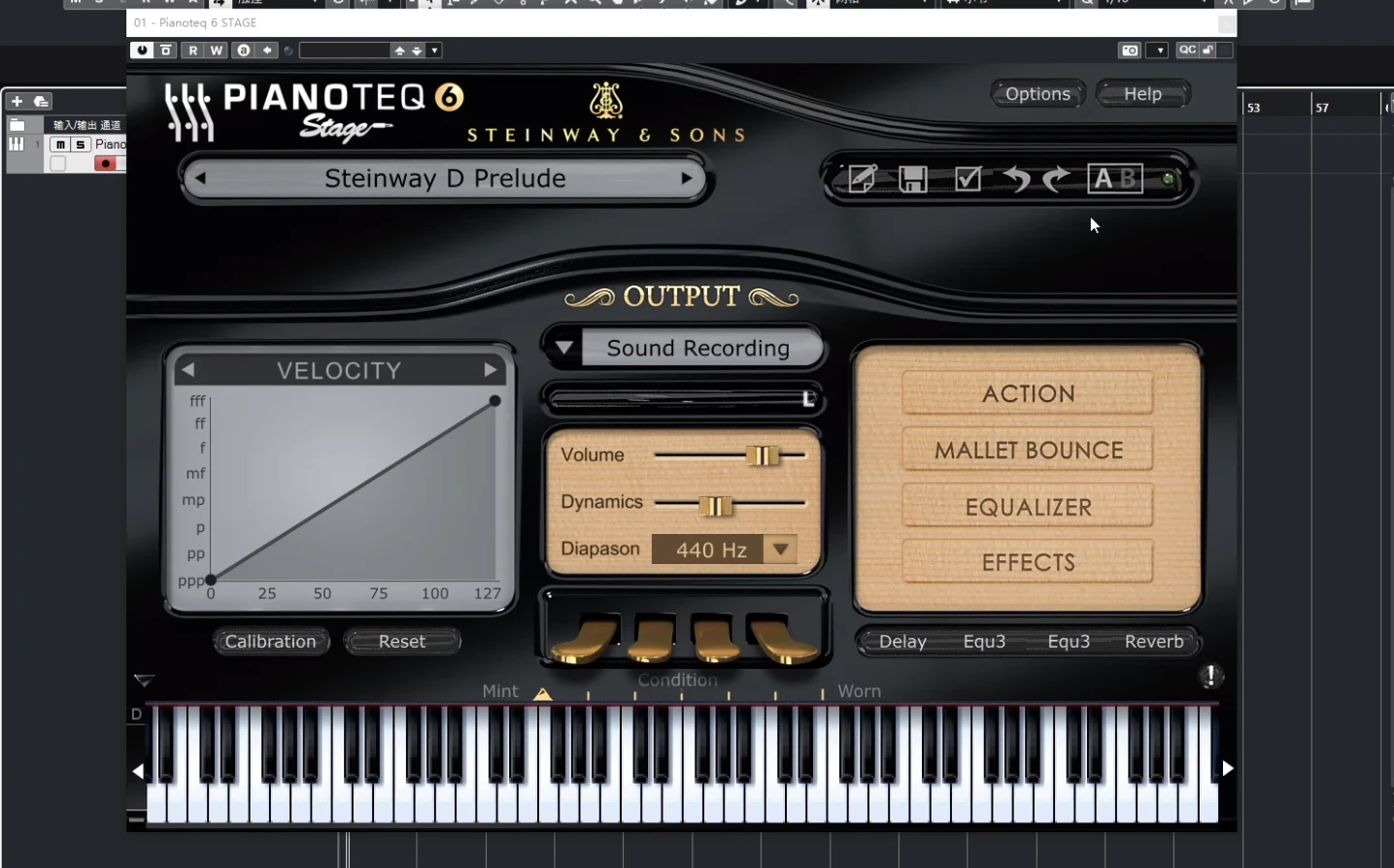Screen dimensions: 1394x868
Task: Click the camera snapshot icon
Action: click(x=1130, y=50)
